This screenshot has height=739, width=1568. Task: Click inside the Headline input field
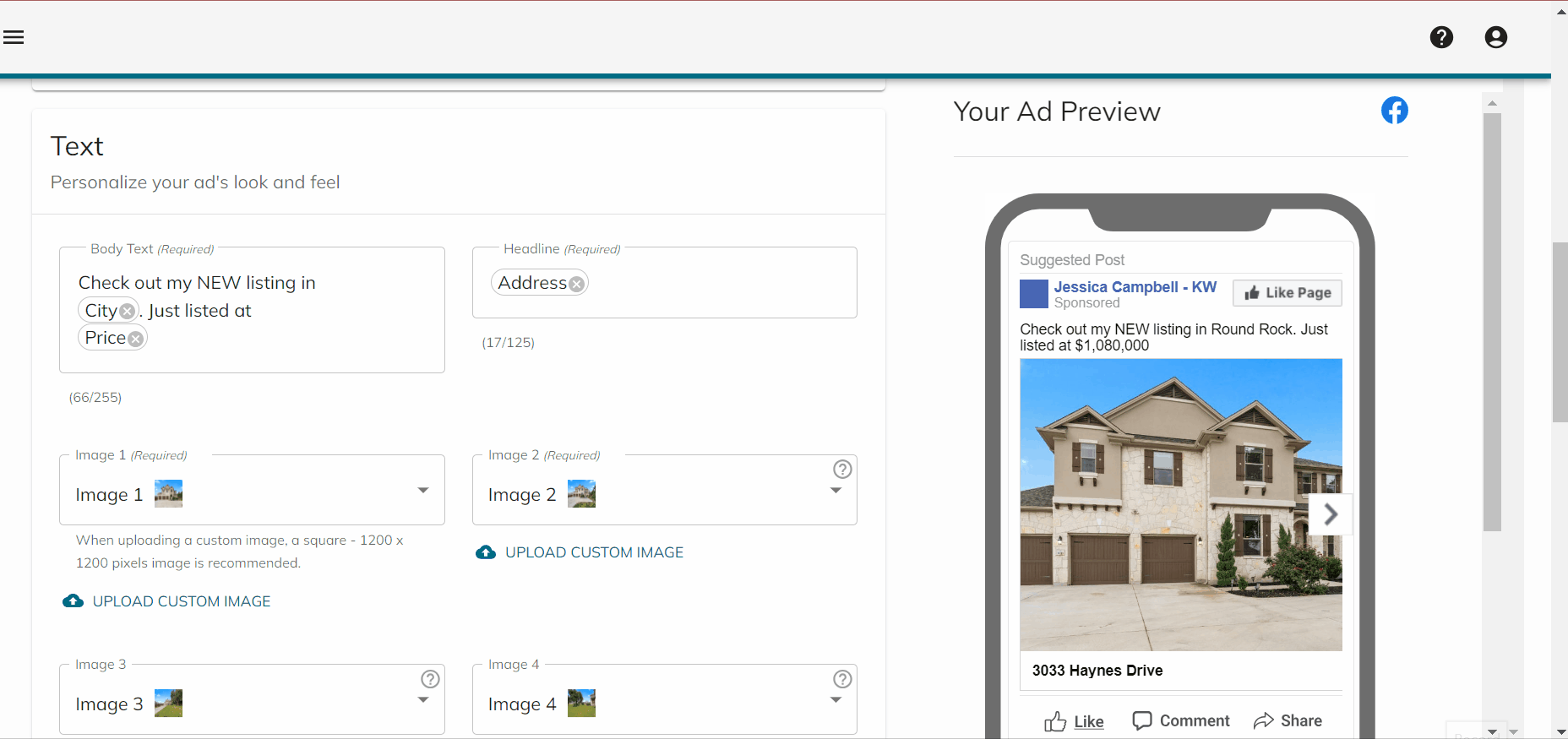click(665, 283)
